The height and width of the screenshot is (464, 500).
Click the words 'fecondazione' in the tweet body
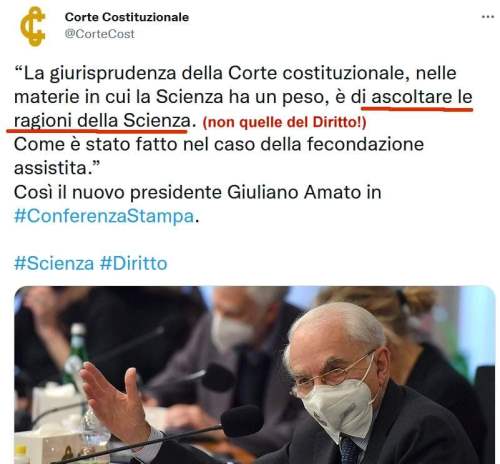pos(365,145)
